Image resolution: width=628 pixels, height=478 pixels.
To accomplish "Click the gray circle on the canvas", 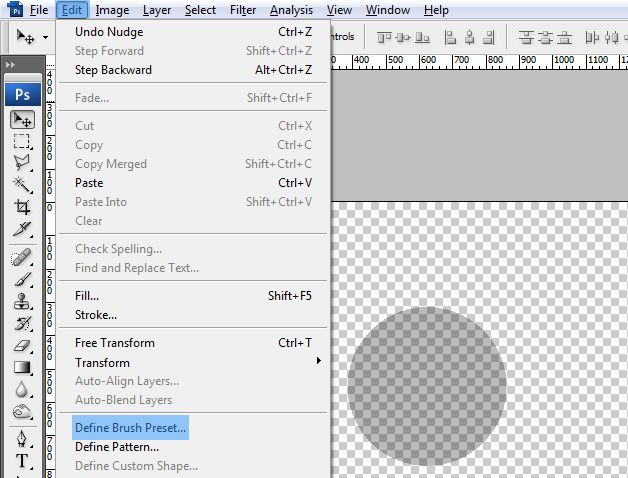I will (x=427, y=386).
